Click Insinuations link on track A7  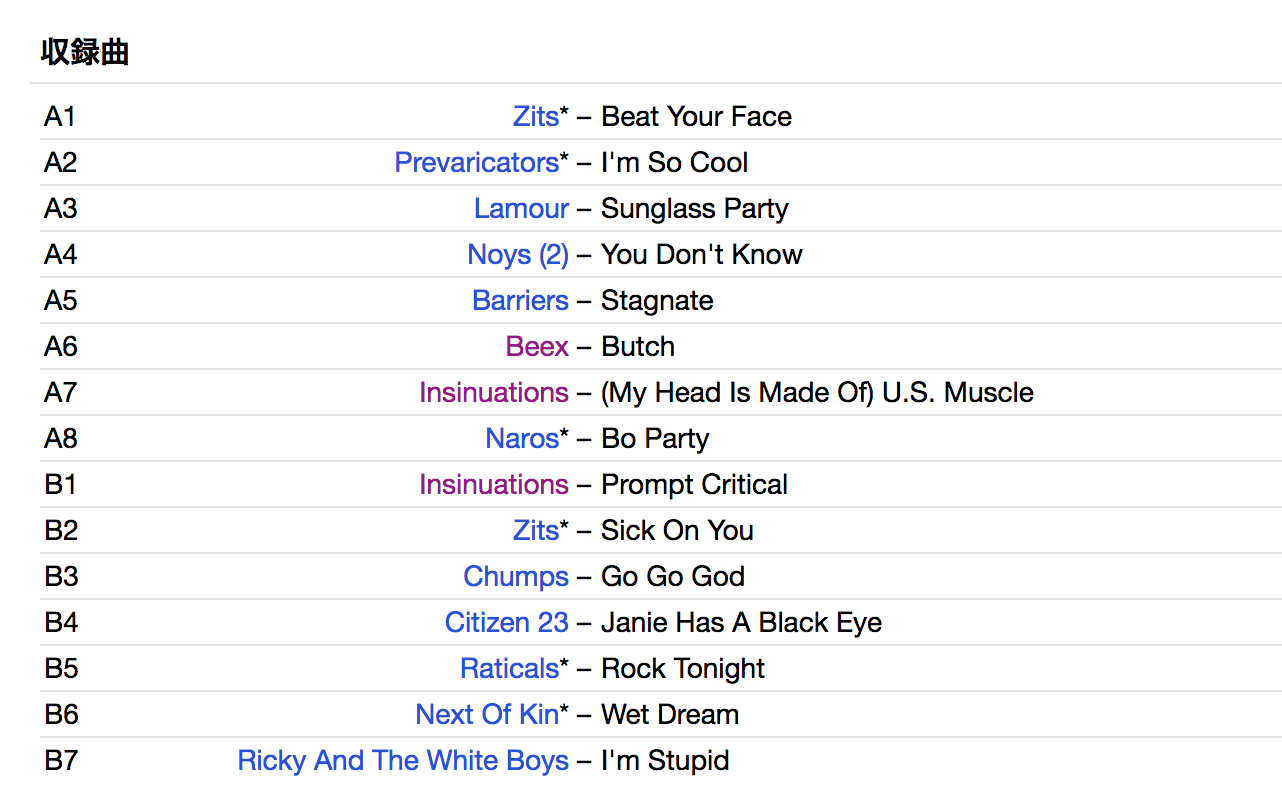[x=494, y=393]
